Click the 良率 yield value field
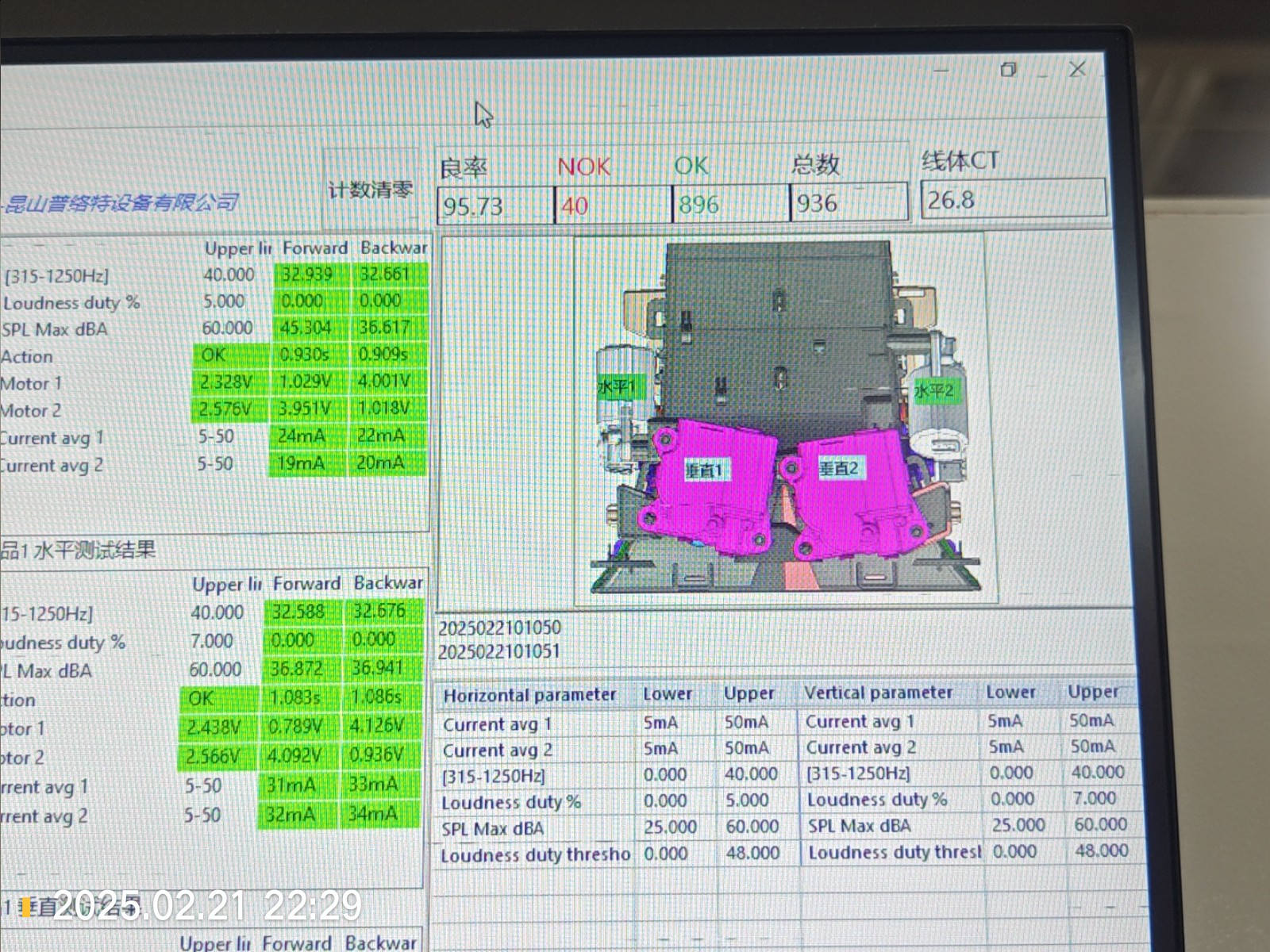The width and height of the screenshot is (1270, 952). [494, 205]
